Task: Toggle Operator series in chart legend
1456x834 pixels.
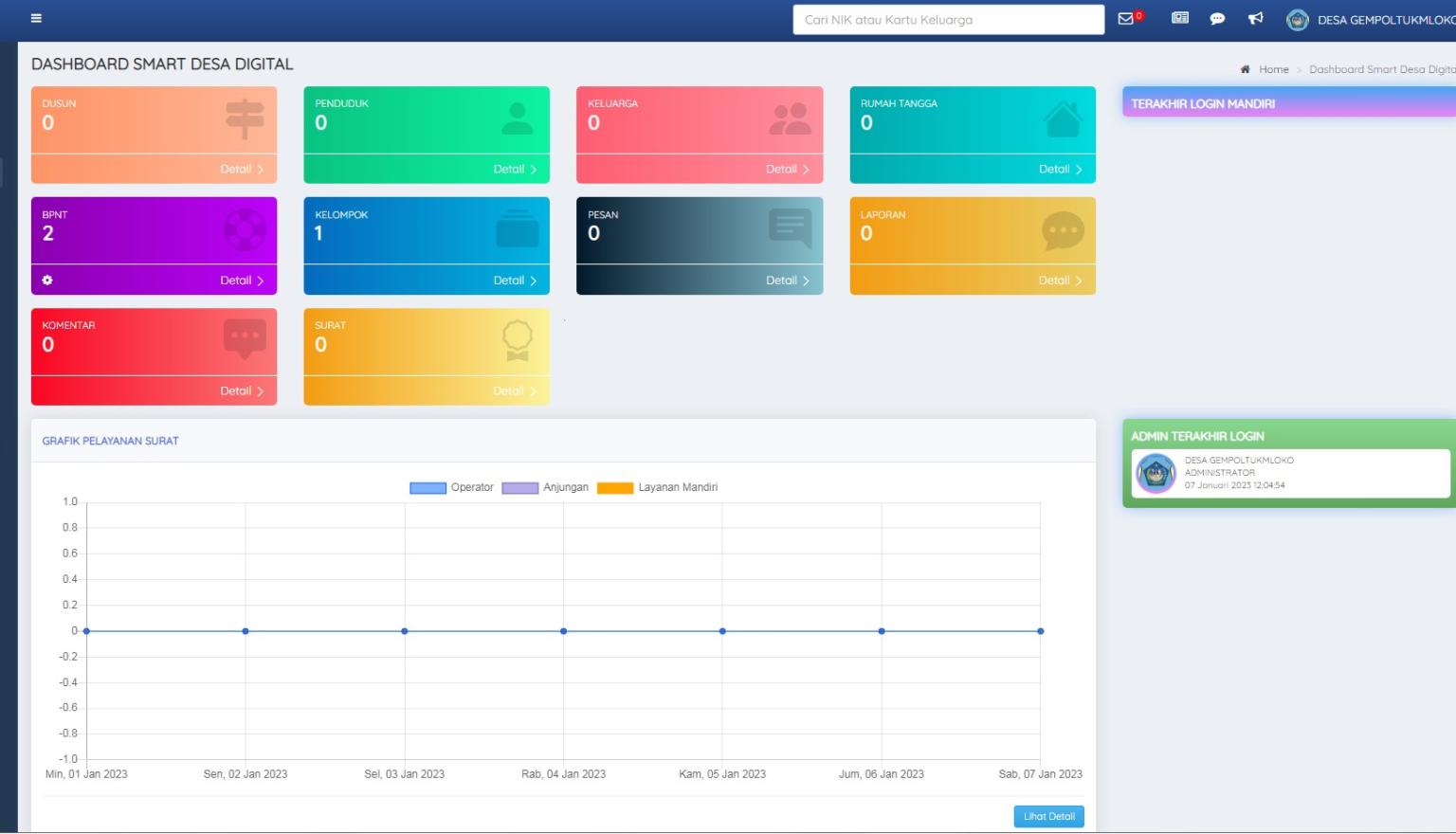Action: pos(428,488)
